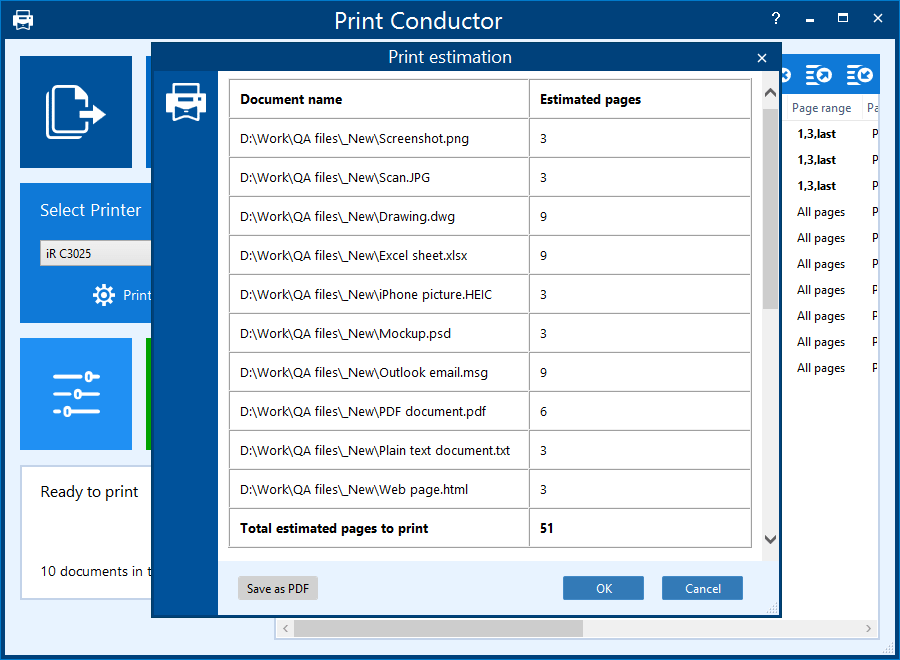Select the PDF document.pdf row
The image size is (900, 660).
363,411
